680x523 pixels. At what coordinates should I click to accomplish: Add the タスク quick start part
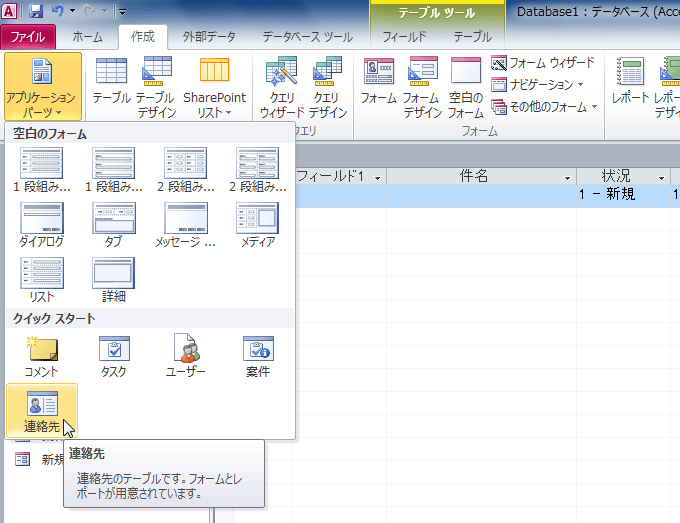tap(114, 356)
